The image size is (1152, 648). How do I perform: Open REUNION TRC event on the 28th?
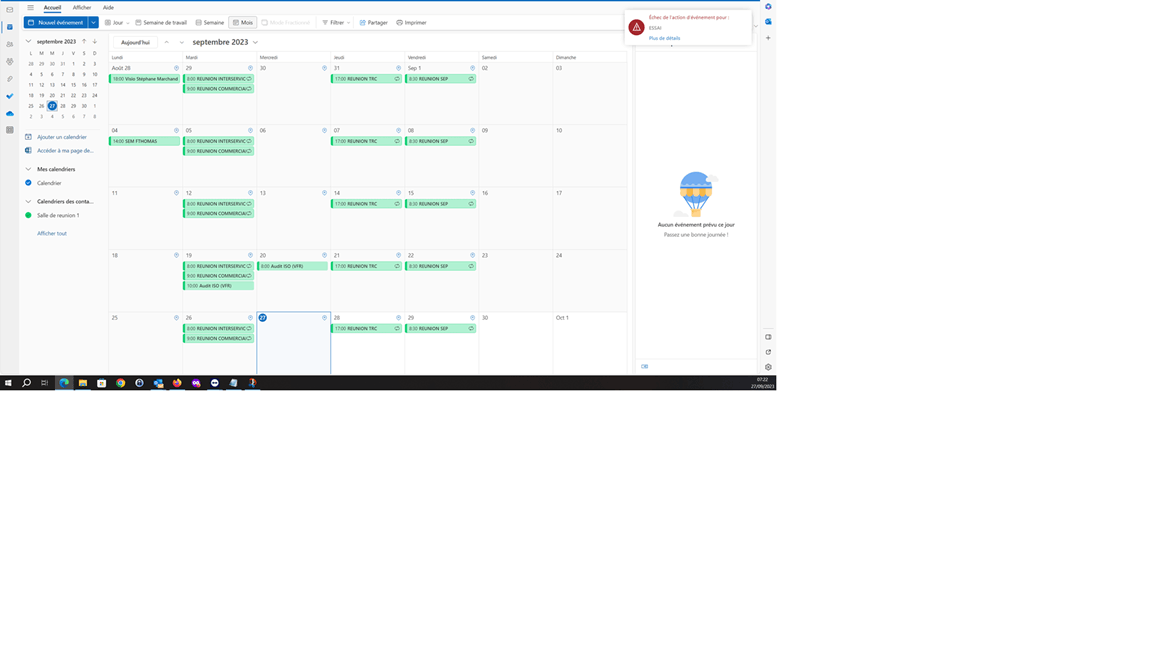click(366, 328)
